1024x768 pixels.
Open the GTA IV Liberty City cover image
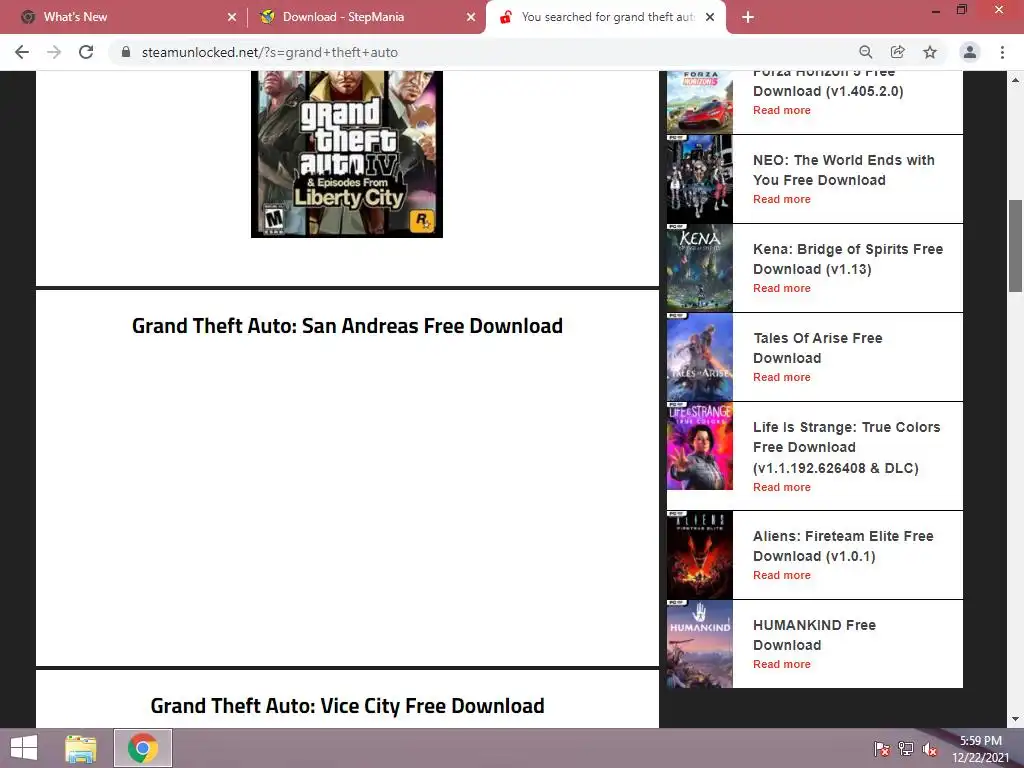click(347, 154)
